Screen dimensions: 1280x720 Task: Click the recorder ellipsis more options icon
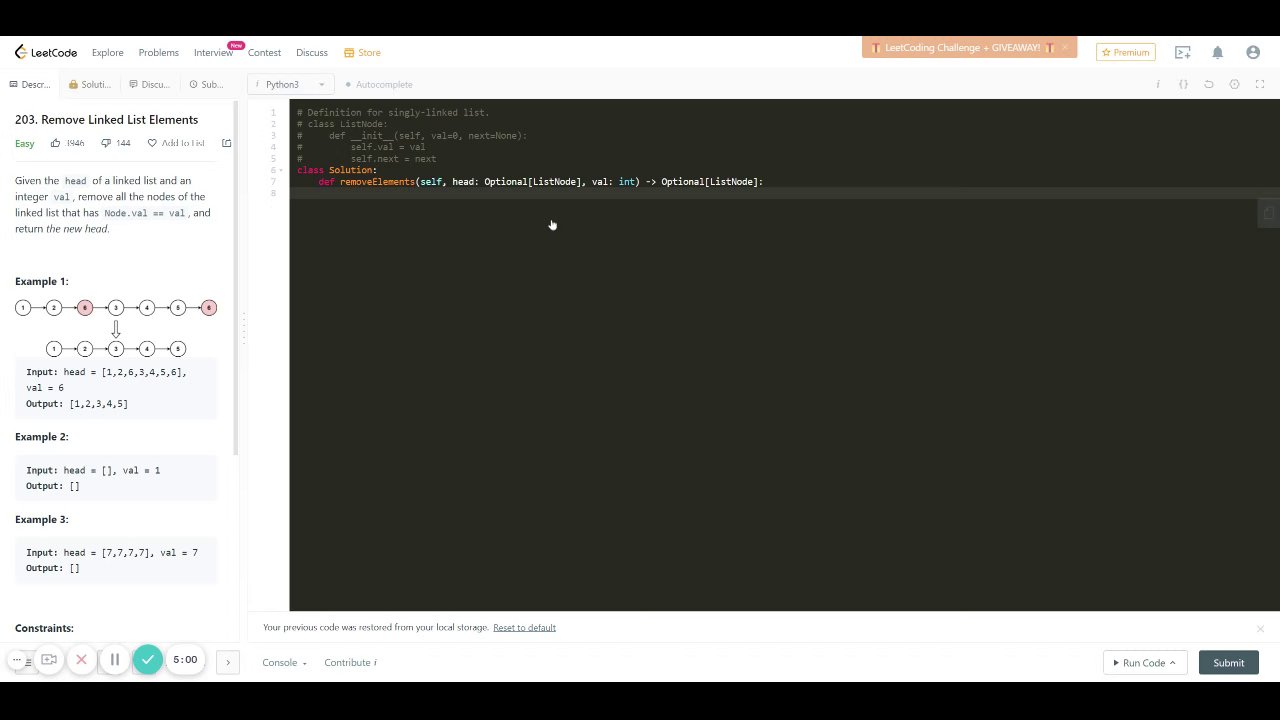17,660
